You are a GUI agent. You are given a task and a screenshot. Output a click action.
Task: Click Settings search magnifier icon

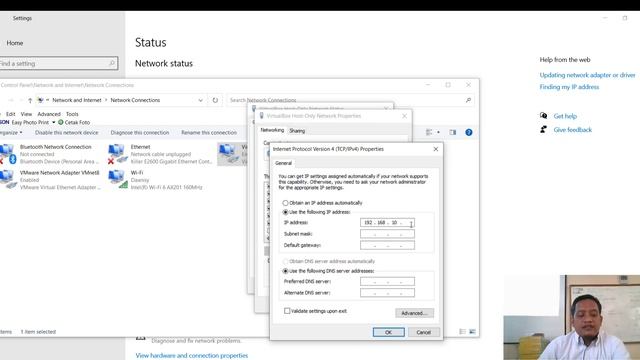111,63
